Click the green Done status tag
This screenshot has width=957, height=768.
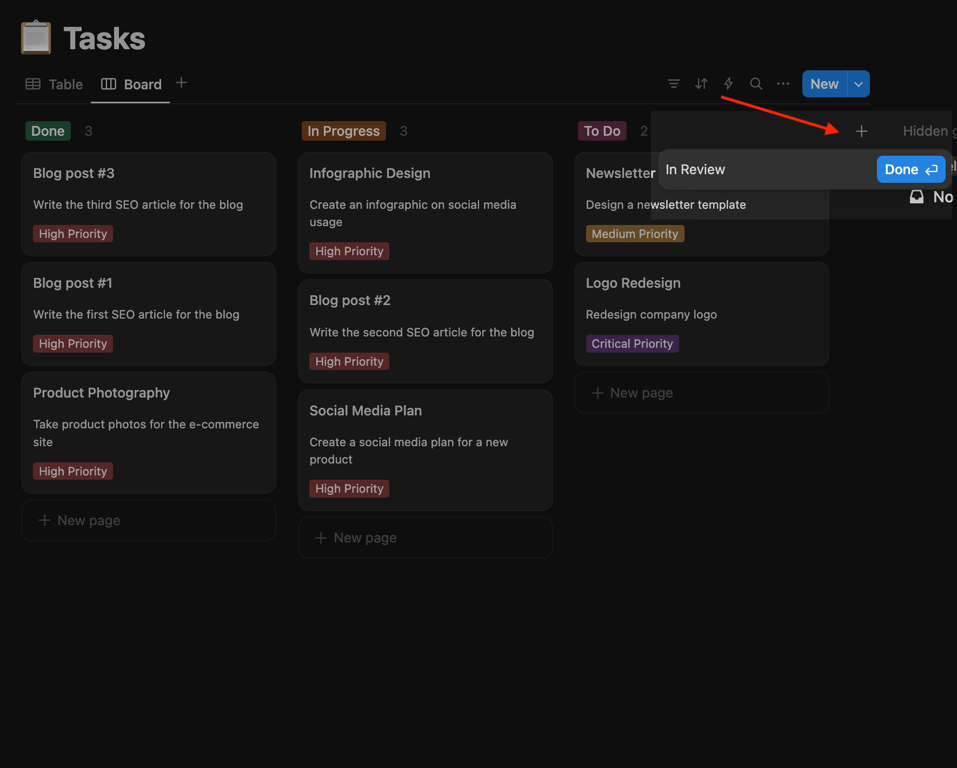(48, 131)
